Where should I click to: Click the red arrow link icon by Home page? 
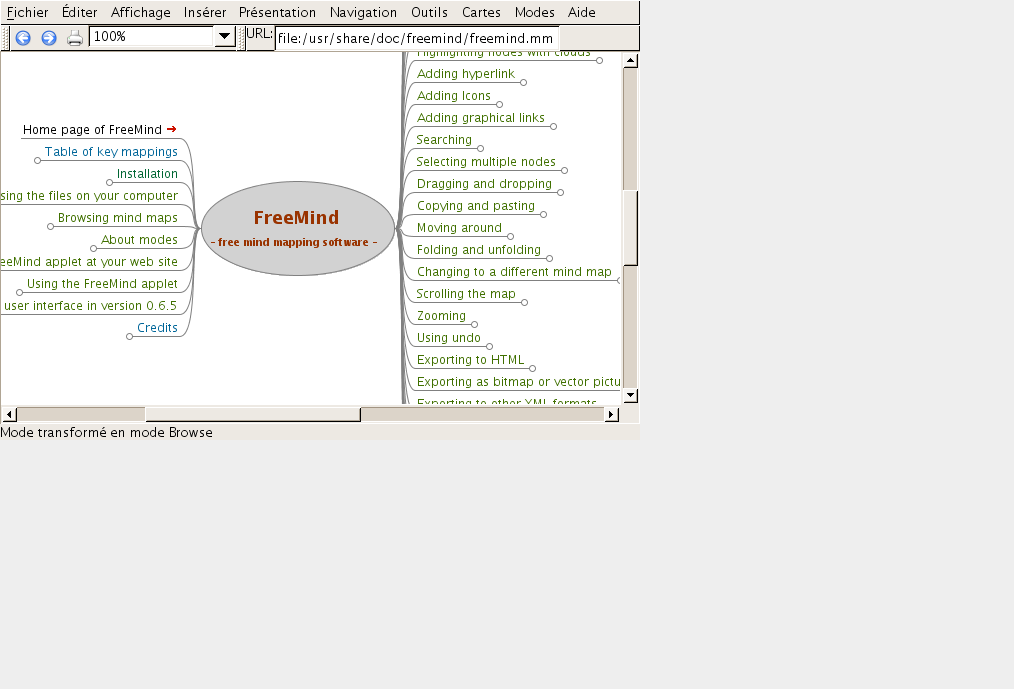point(171,129)
